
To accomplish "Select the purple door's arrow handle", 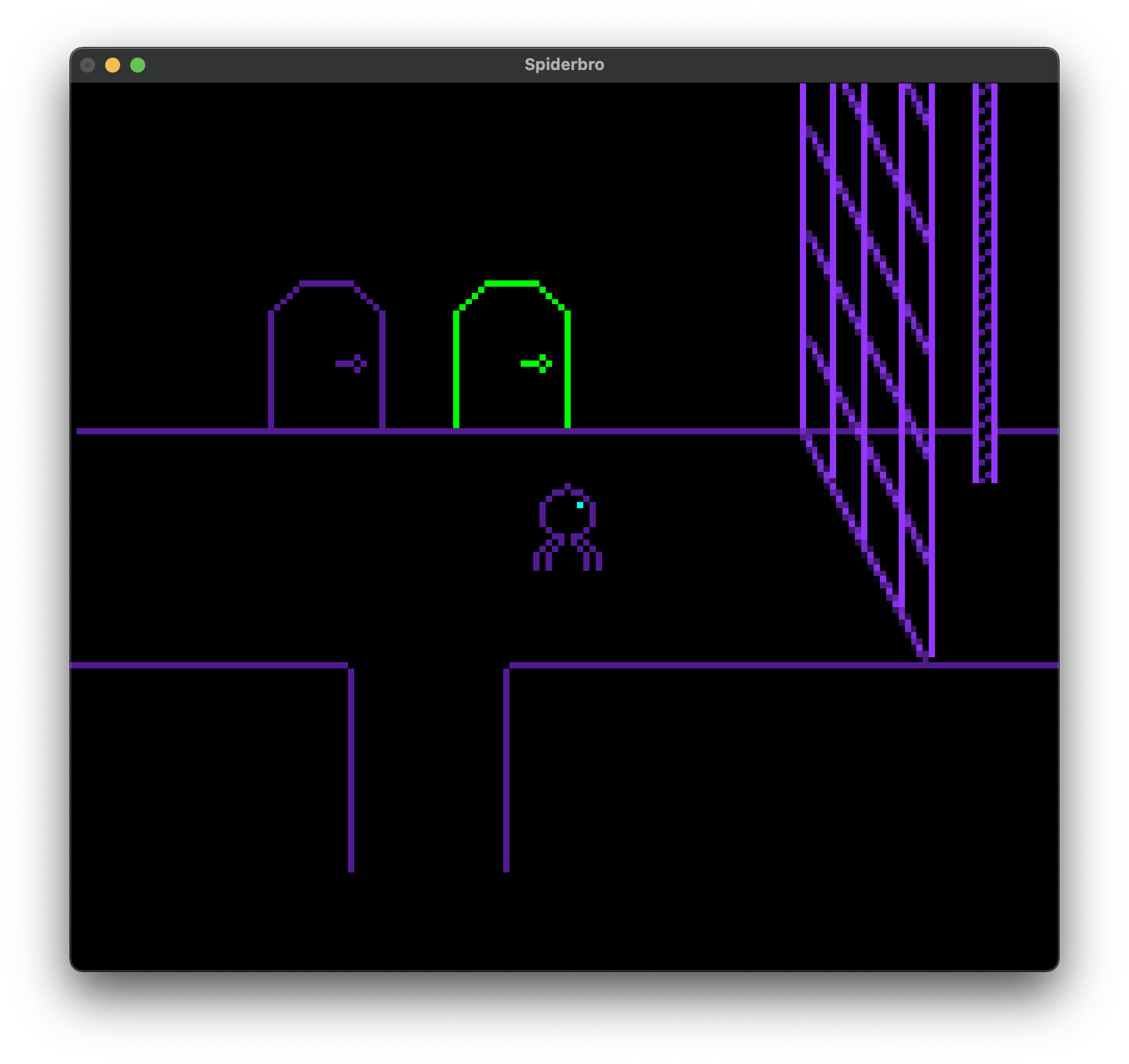I will click(352, 364).
